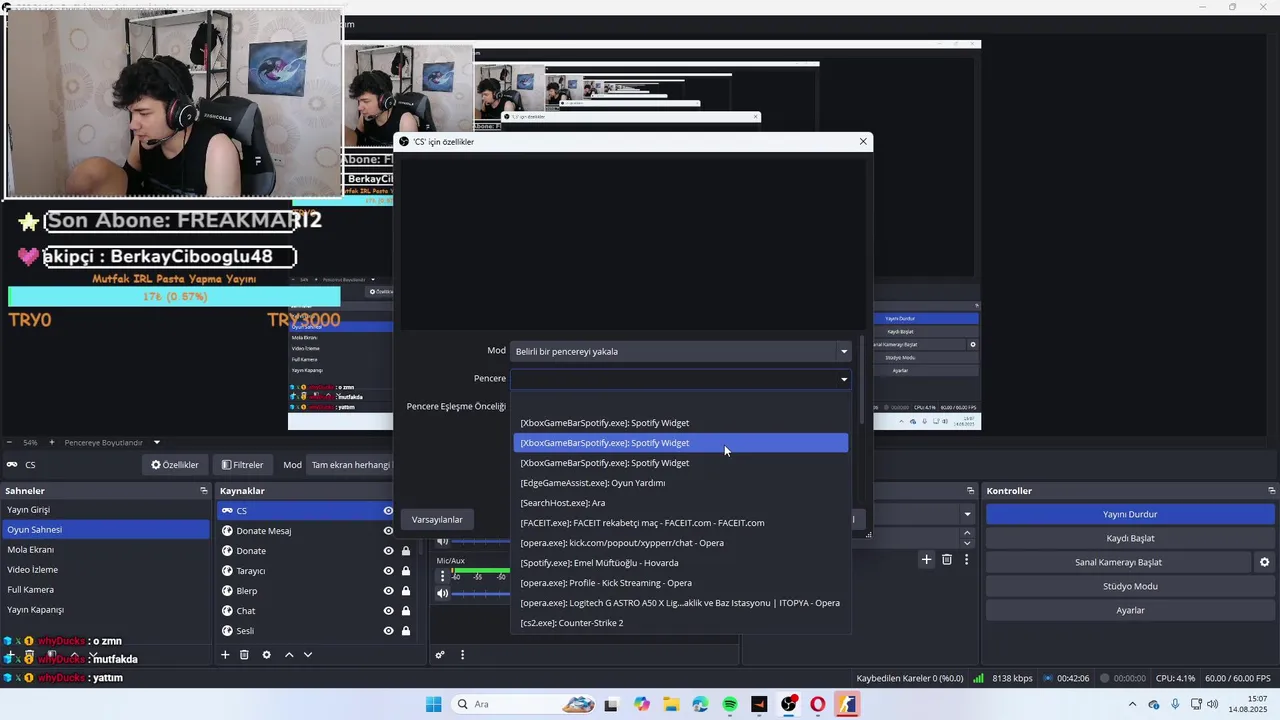Pick Spotify.exe Emel Müftüoğlu - Hovarda entry
The image size is (1280, 720).
pos(681,563)
